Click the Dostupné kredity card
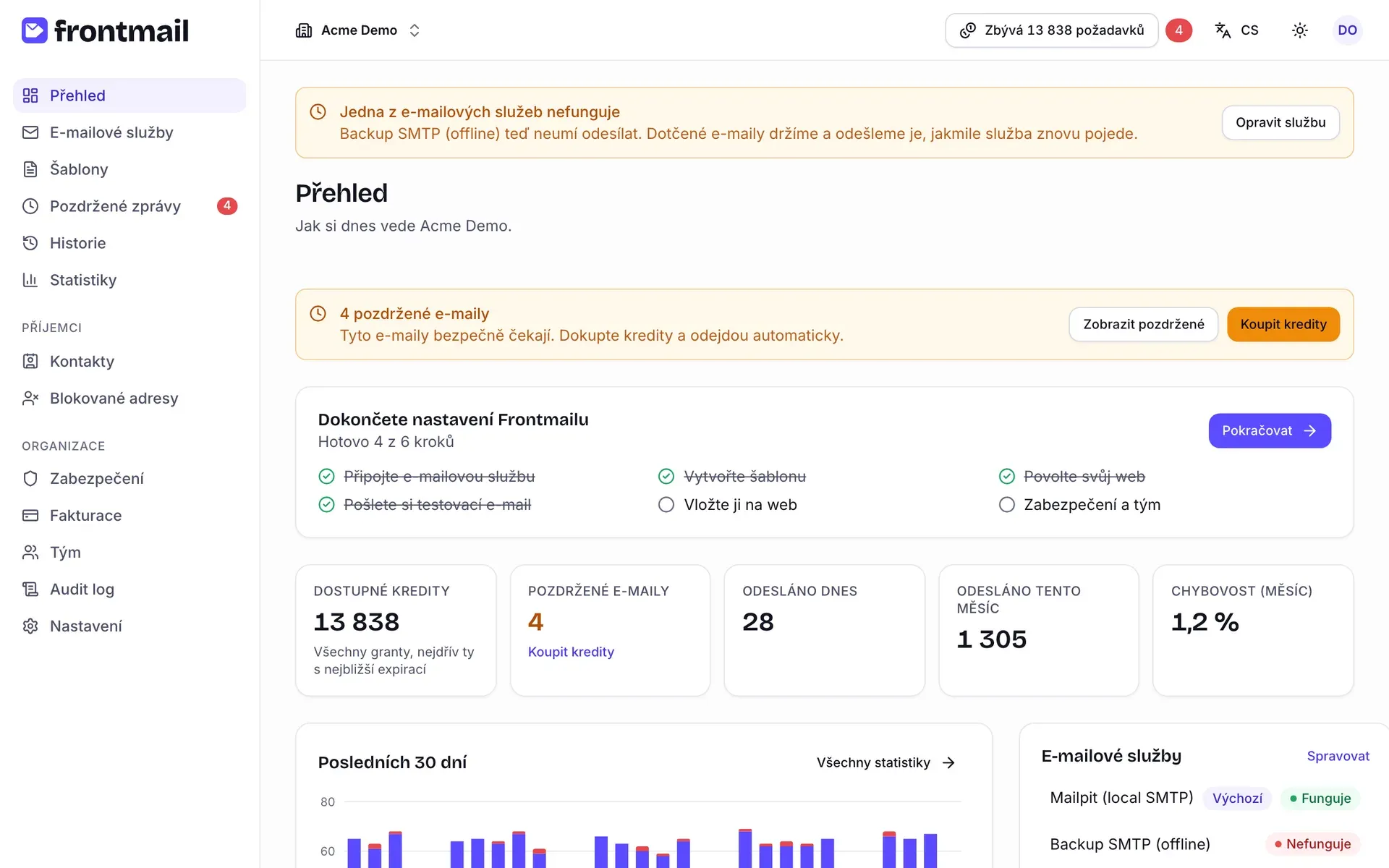This screenshot has width=1389, height=868. pyautogui.click(x=396, y=630)
